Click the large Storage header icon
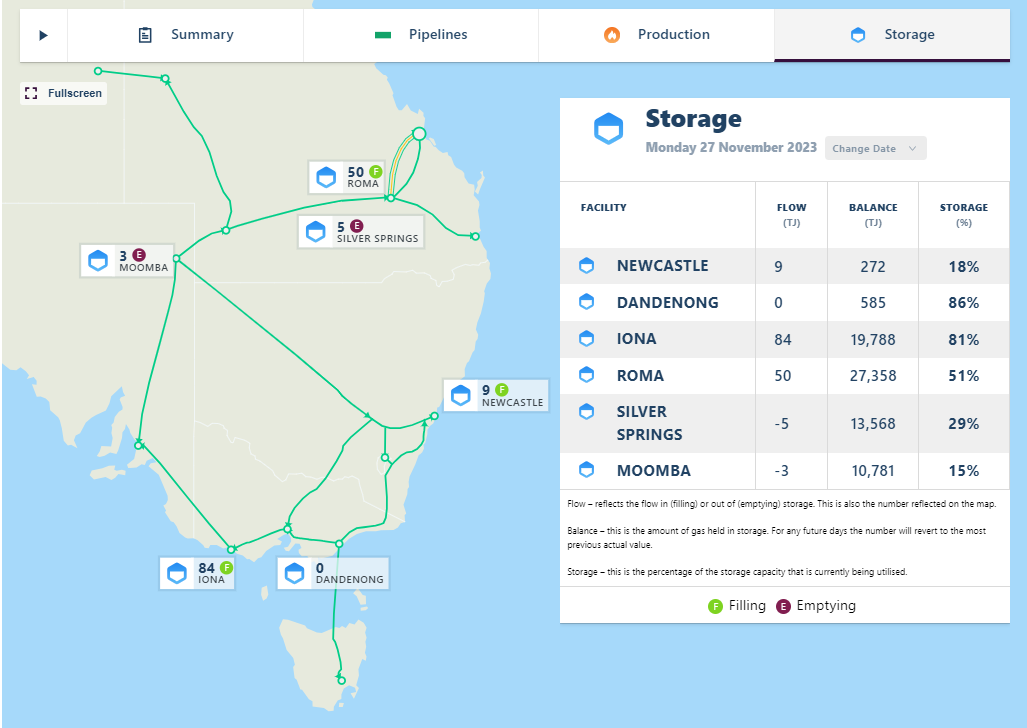 [x=608, y=128]
